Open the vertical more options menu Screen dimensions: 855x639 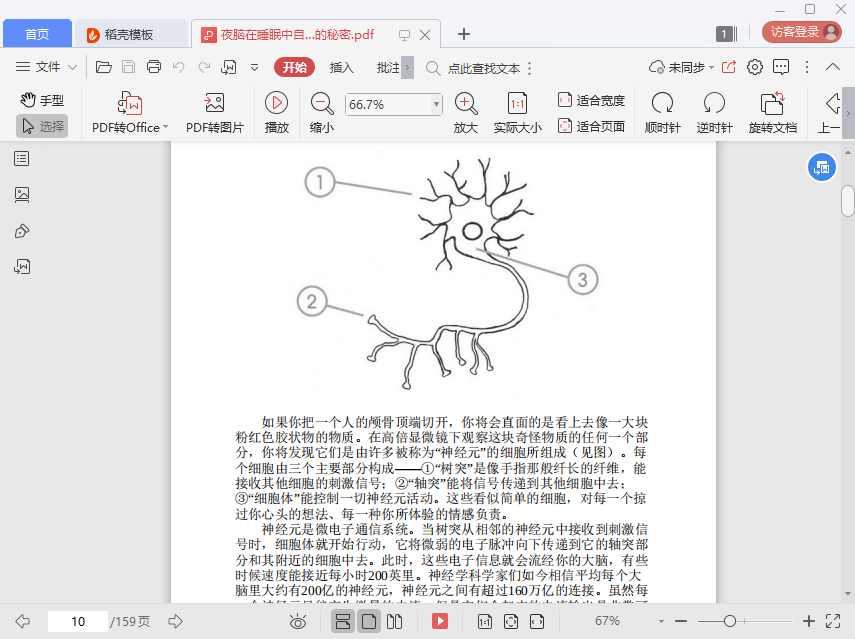pyautogui.click(x=807, y=67)
